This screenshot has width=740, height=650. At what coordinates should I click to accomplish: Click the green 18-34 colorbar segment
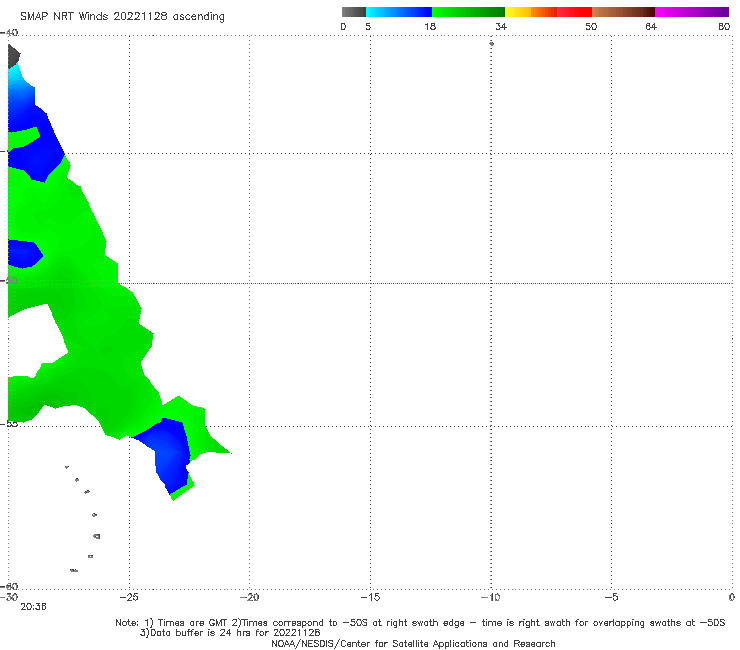click(469, 12)
